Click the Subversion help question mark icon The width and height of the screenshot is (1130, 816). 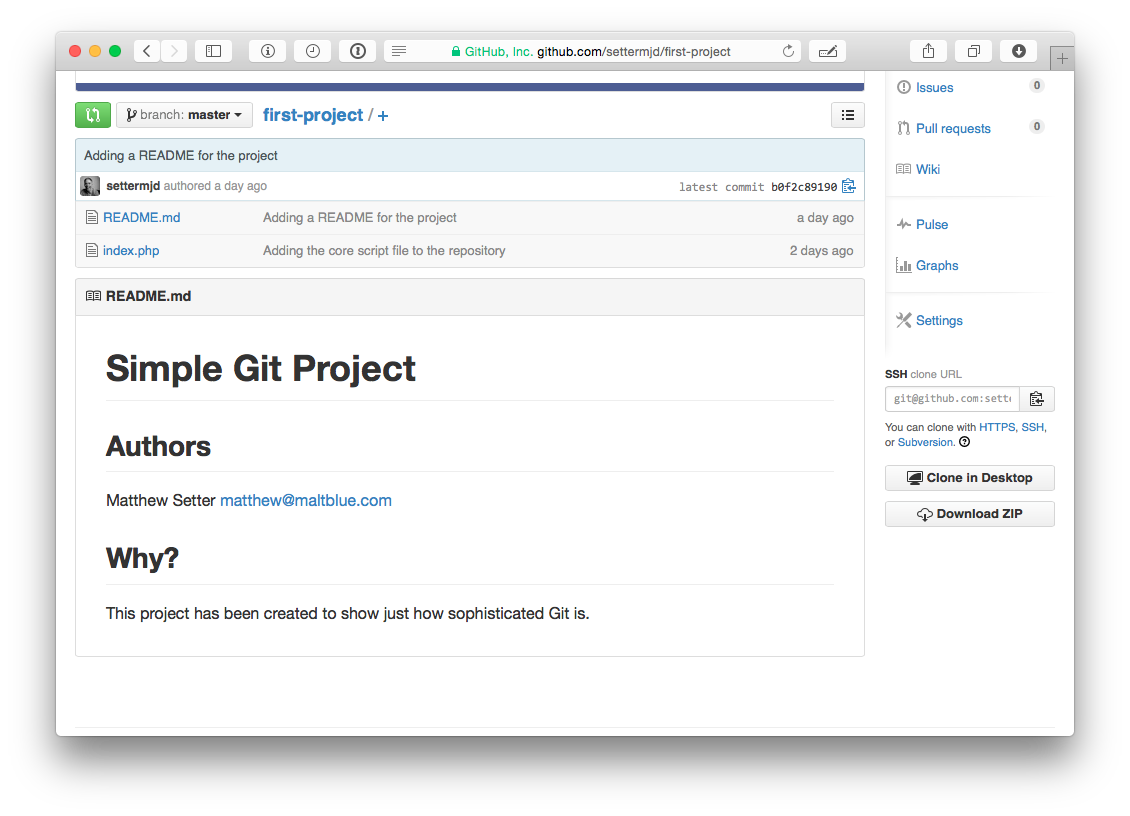[x=963, y=441]
